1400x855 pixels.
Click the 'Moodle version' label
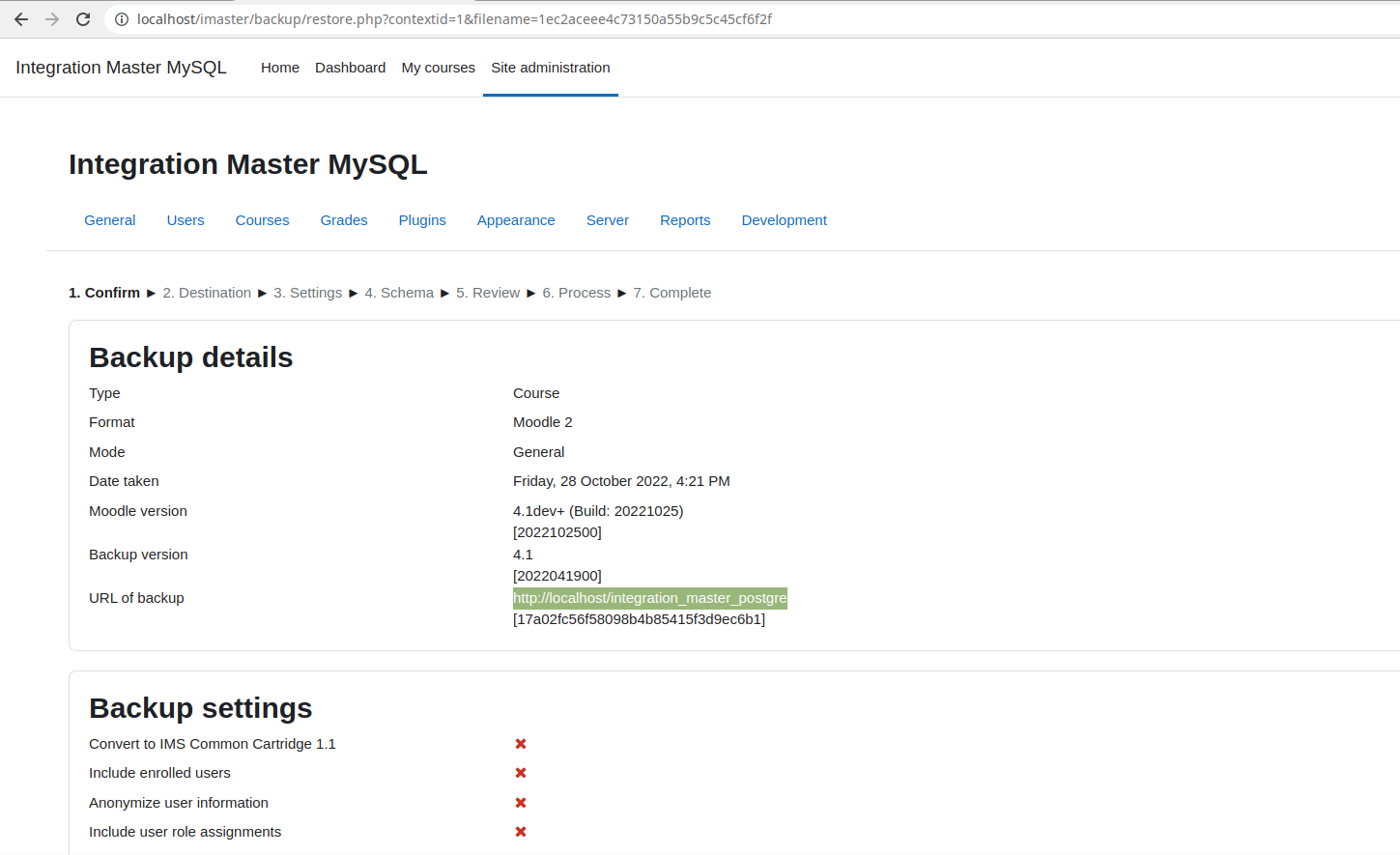(x=138, y=511)
